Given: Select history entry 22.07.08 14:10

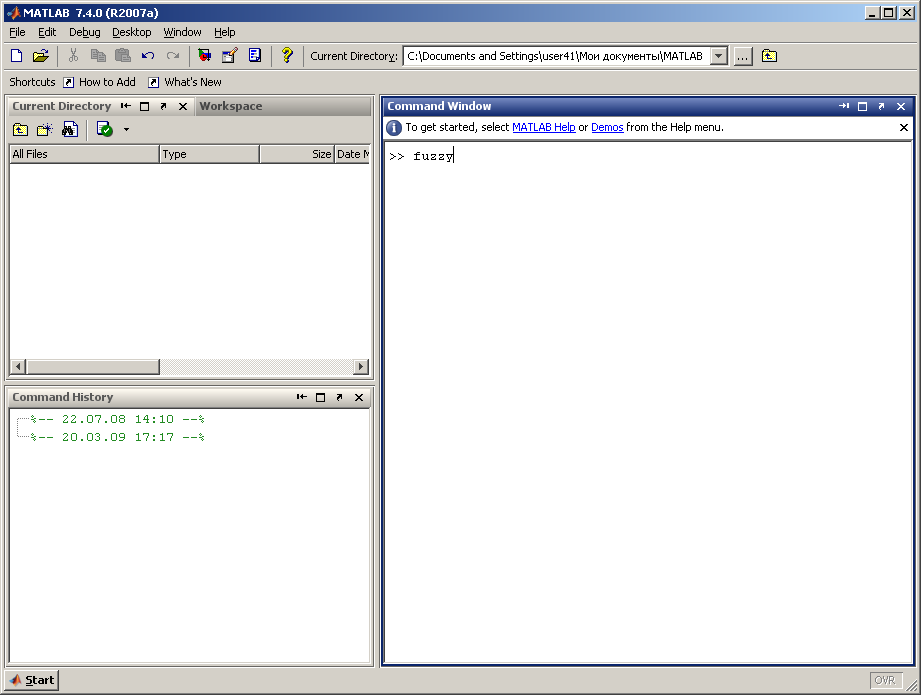Looking at the screenshot, I should [117, 419].
